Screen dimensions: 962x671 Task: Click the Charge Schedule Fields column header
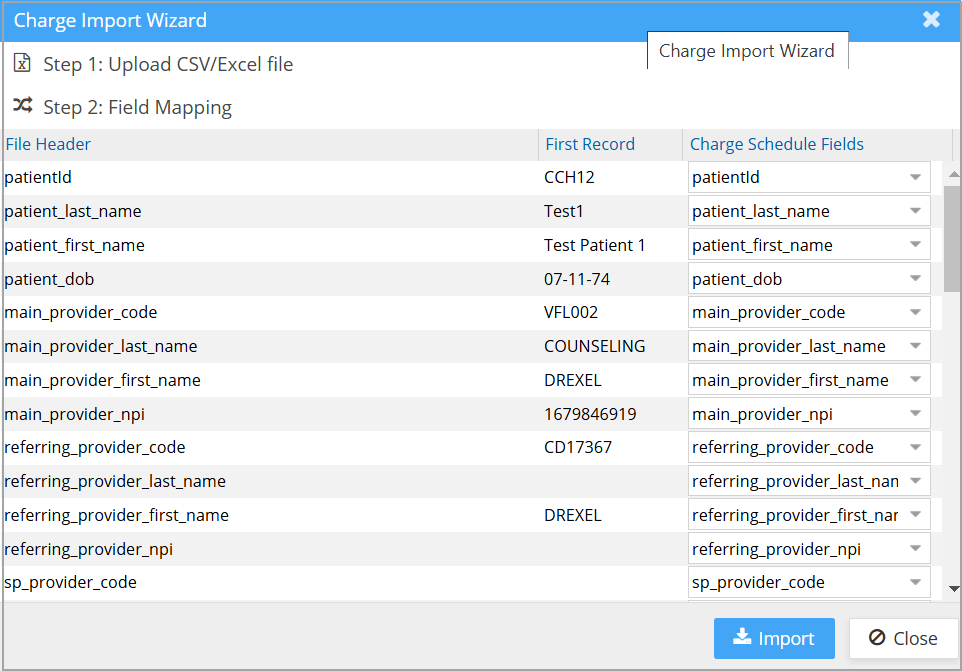pyautogui.click(x=776, y=144)
